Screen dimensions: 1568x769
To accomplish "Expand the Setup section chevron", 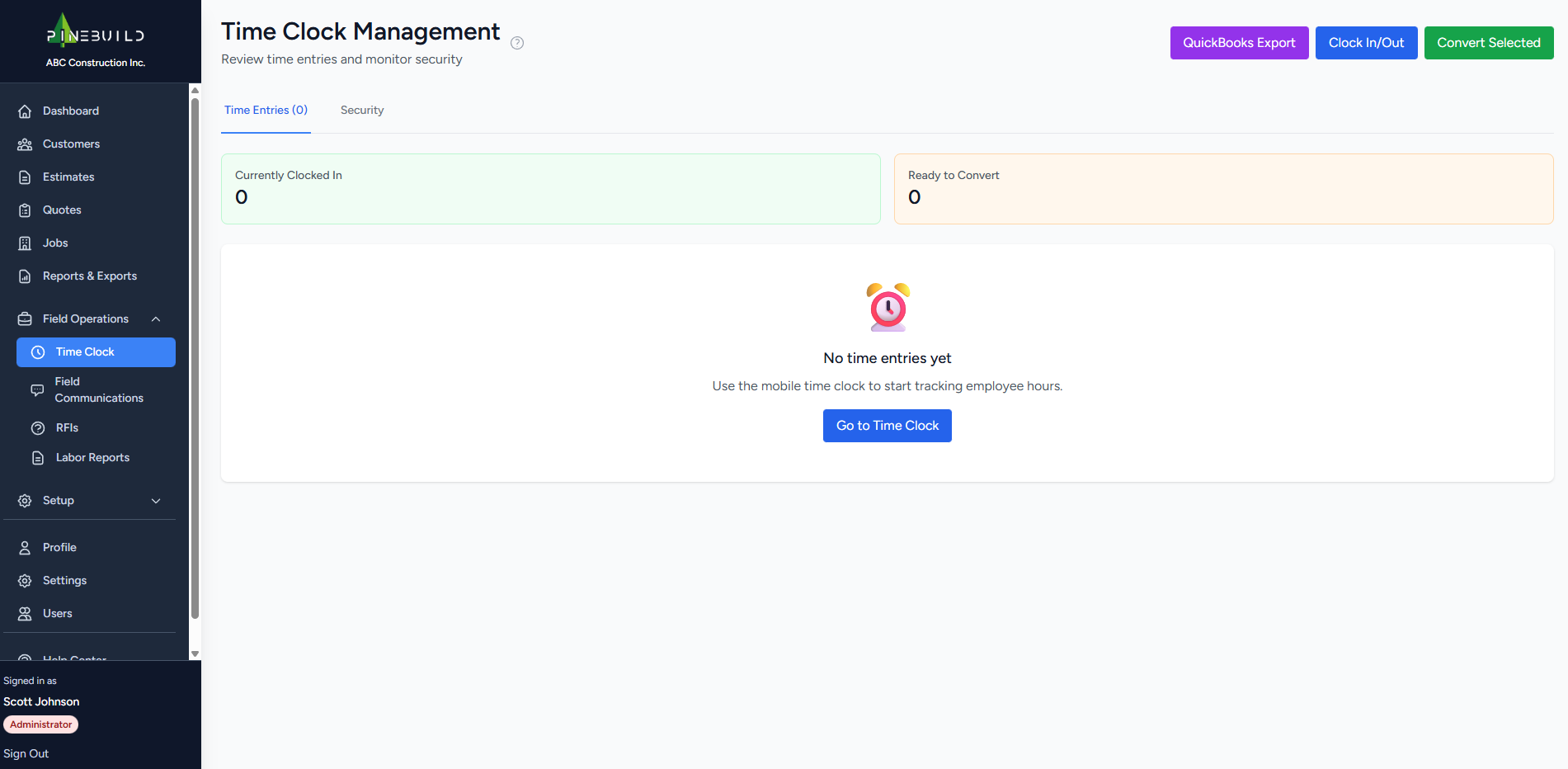I will (x=156, y=501).
